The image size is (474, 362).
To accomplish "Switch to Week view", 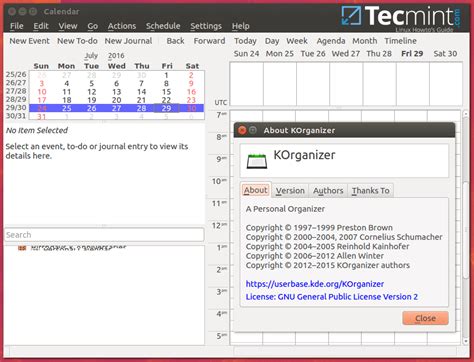I will (297, 41).
